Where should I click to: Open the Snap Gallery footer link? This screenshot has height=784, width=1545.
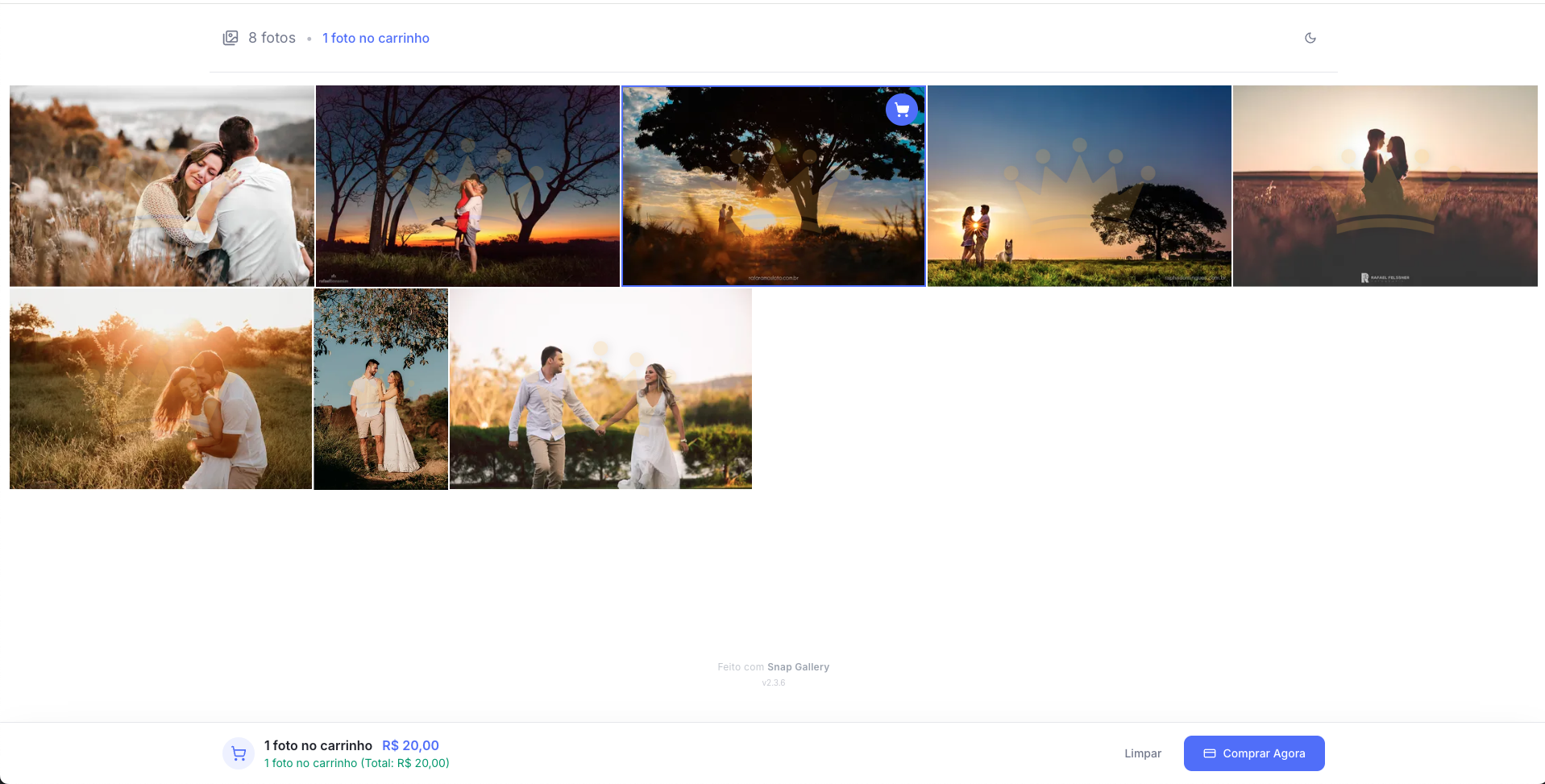coord(798,667)
